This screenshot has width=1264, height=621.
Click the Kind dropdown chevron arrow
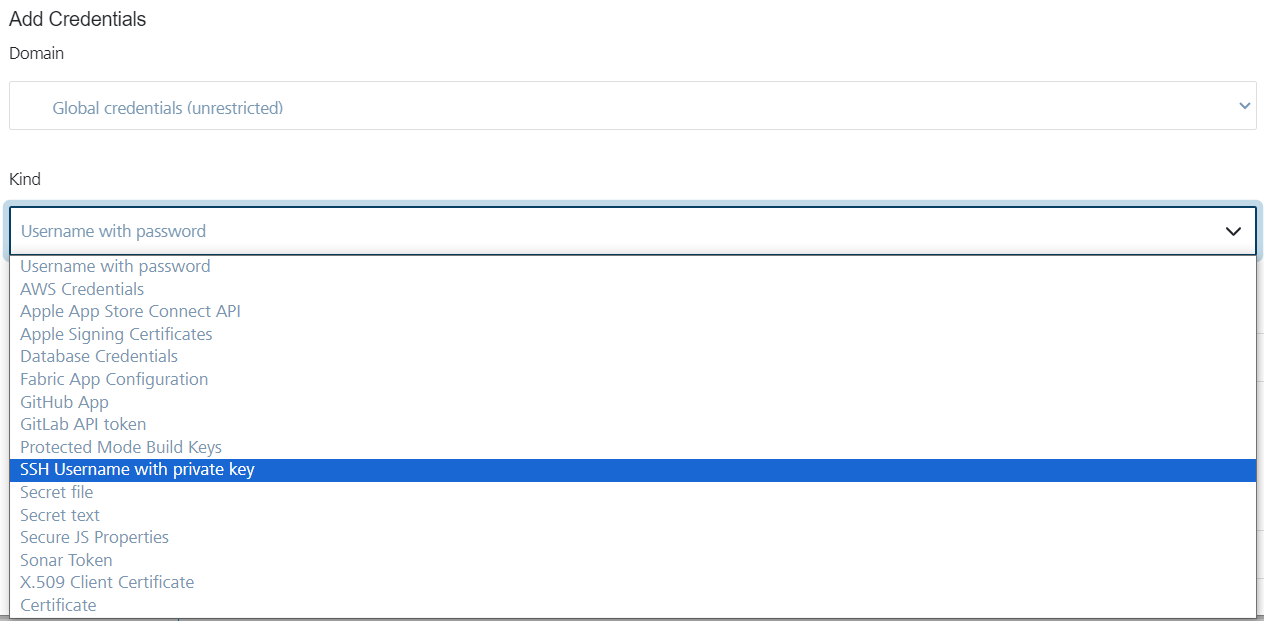coord(1233,231)
